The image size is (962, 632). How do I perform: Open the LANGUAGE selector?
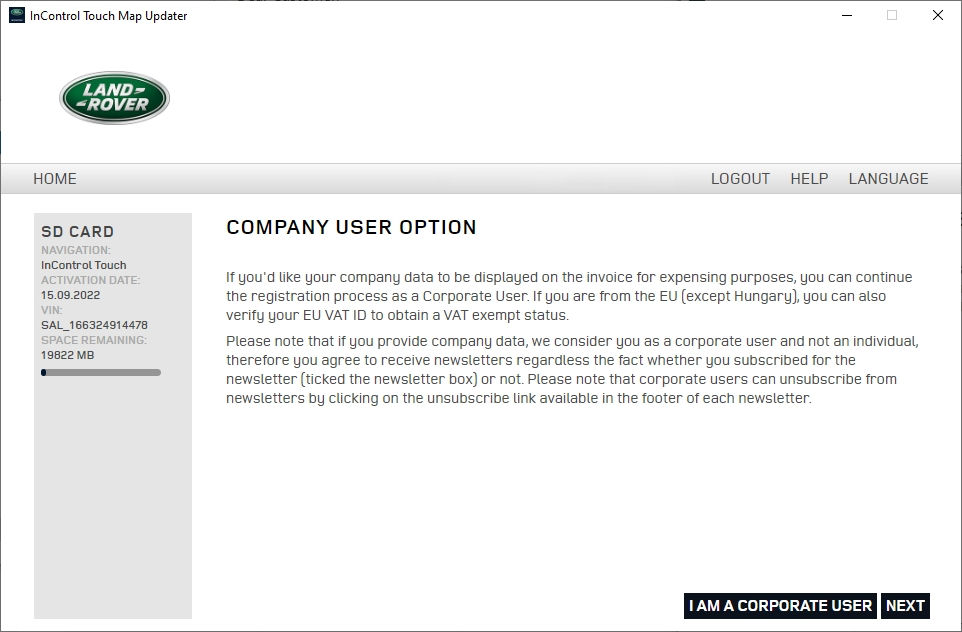click(x=888, y=179)
